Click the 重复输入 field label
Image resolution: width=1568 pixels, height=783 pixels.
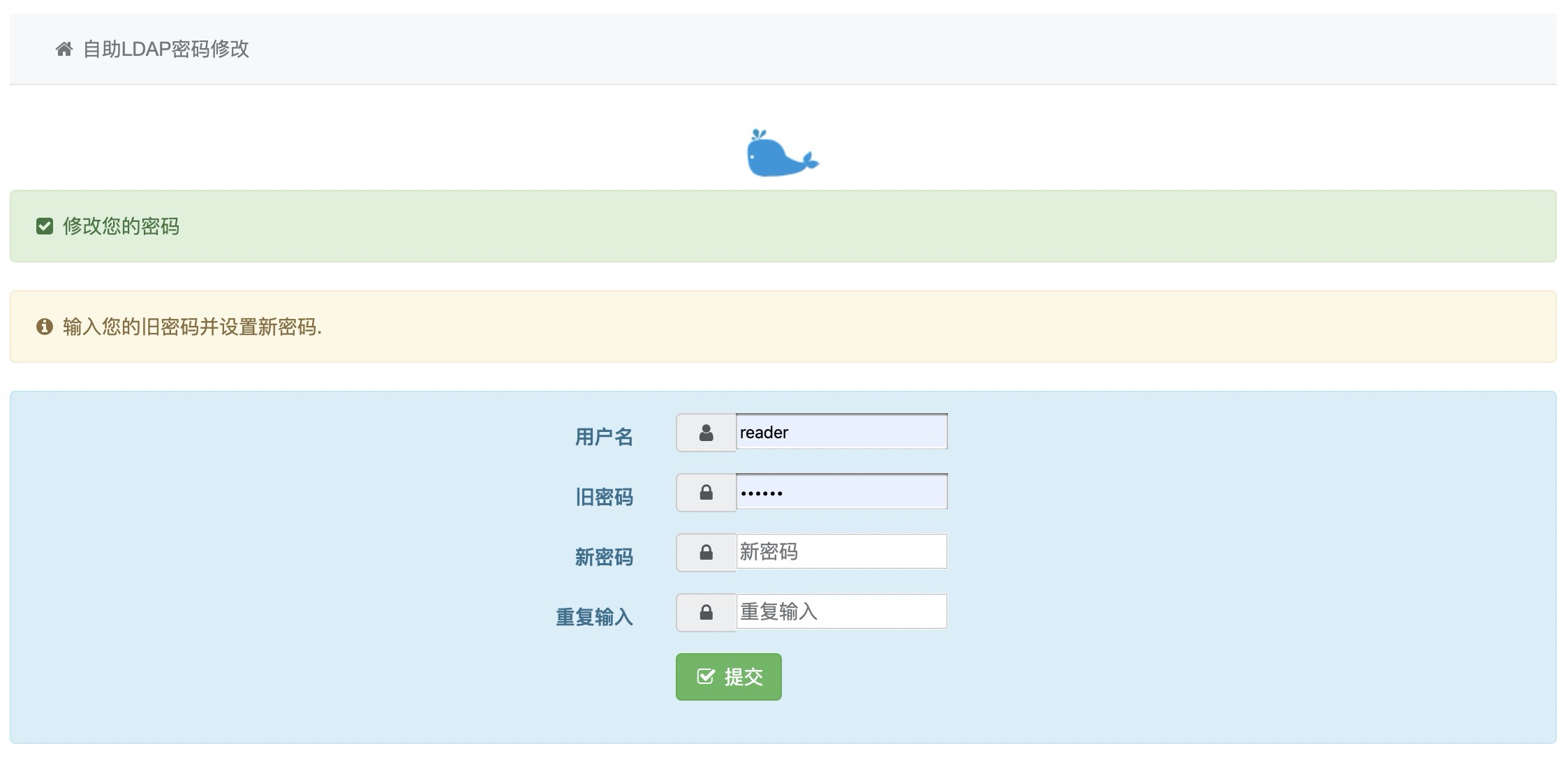click(x=594, y=617)
